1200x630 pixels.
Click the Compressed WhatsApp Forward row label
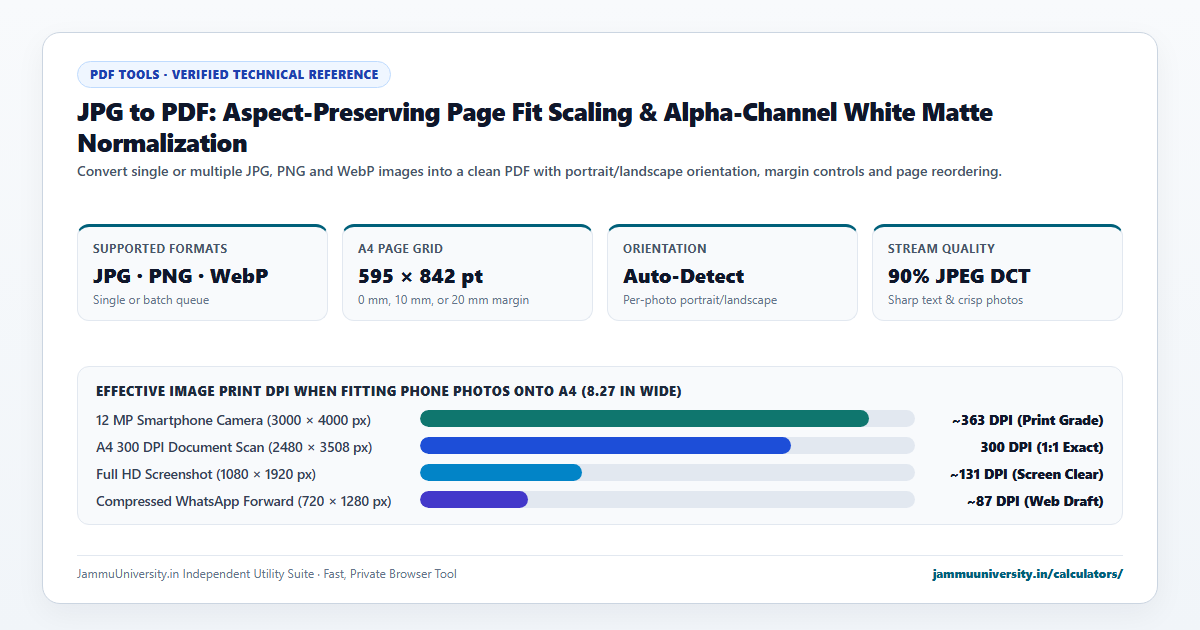coord(243,501)
